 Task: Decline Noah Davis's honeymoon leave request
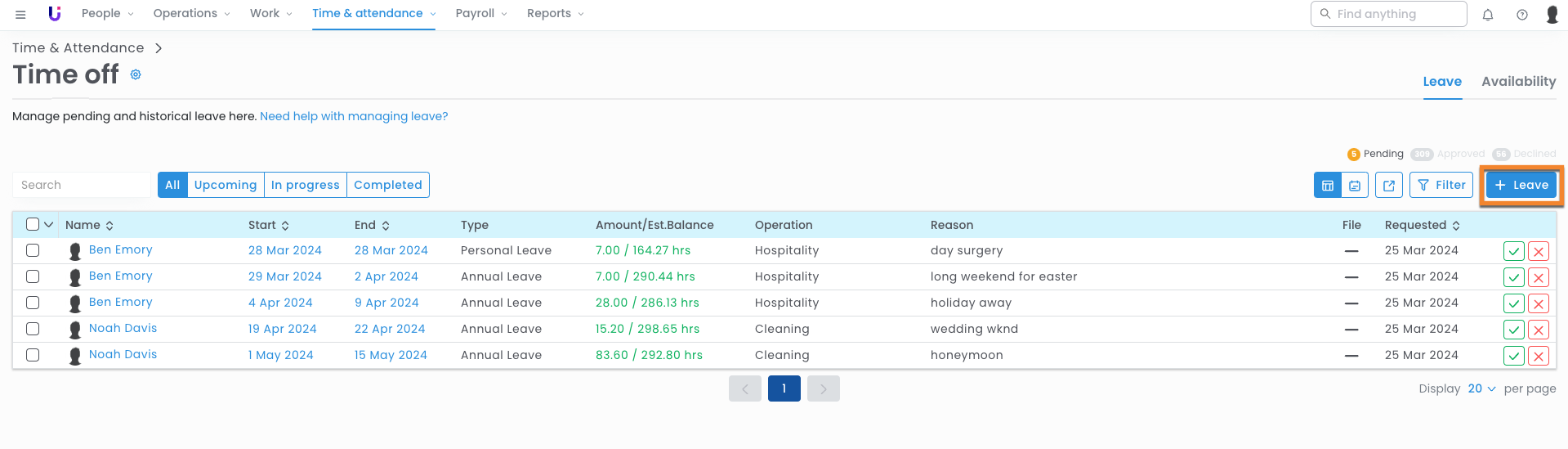[1538, 357]
